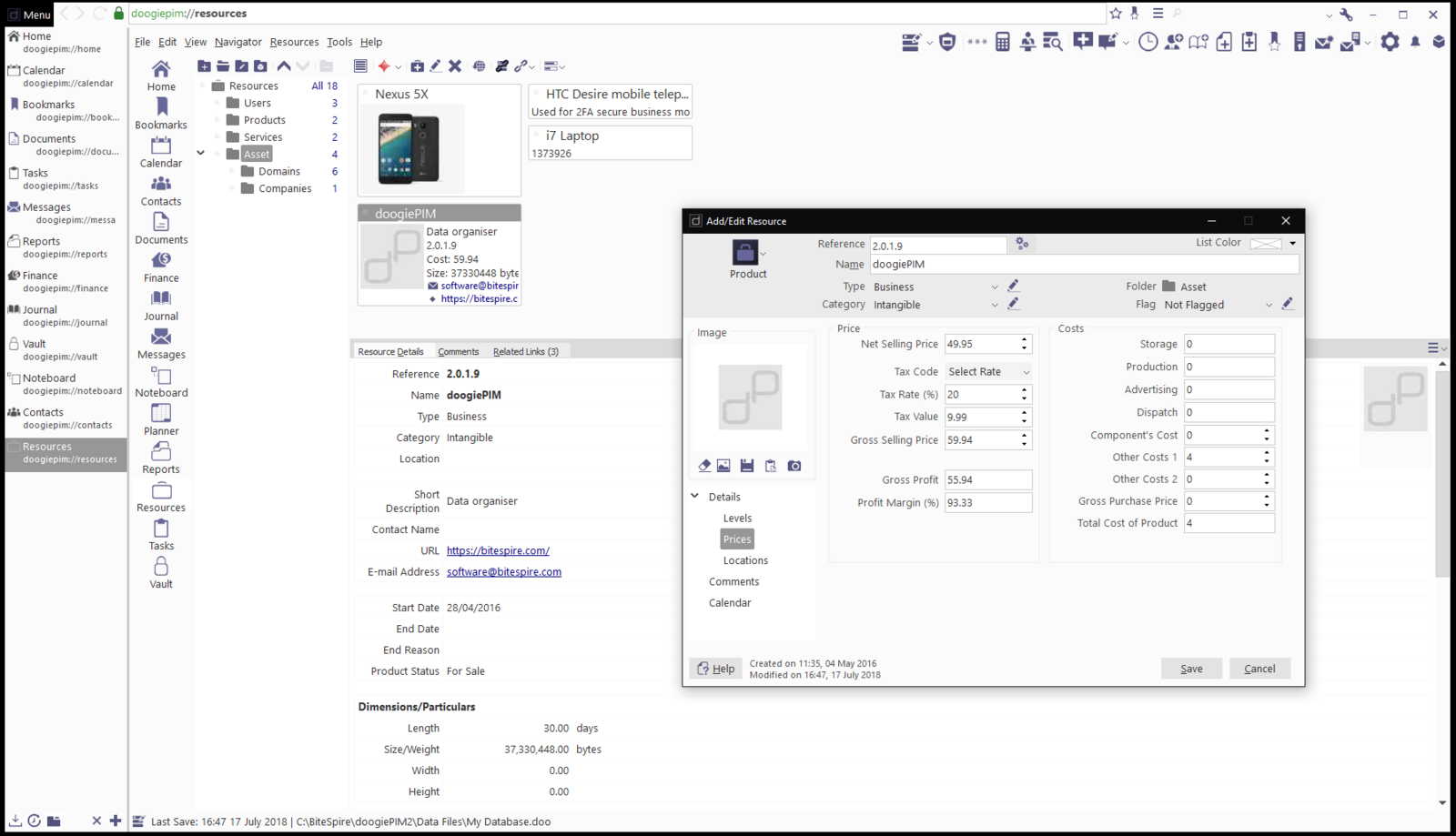Click the clock icon in top toolbar

1148,42
